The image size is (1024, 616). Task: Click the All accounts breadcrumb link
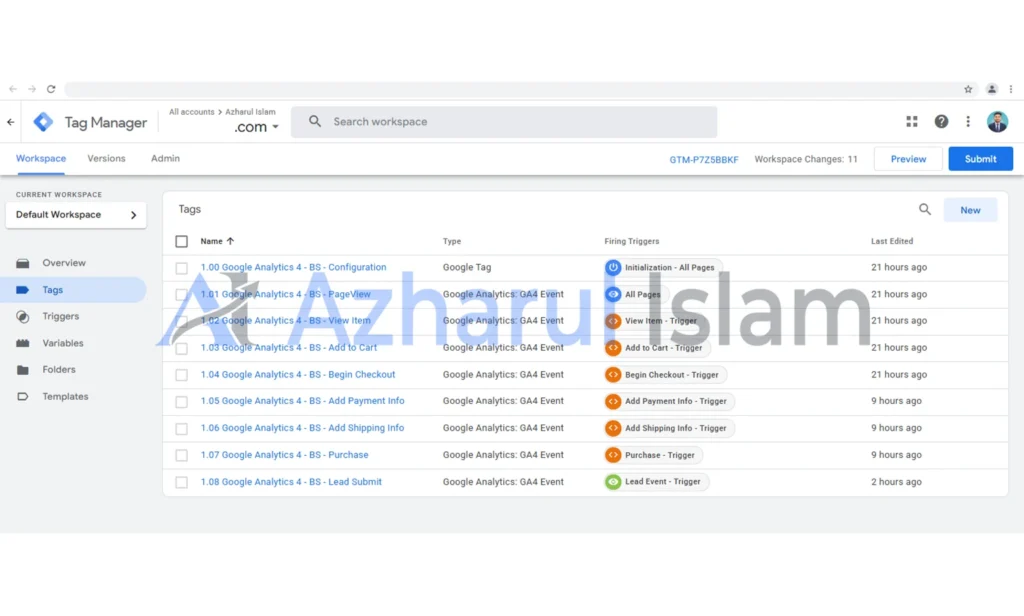pos(191,112)
